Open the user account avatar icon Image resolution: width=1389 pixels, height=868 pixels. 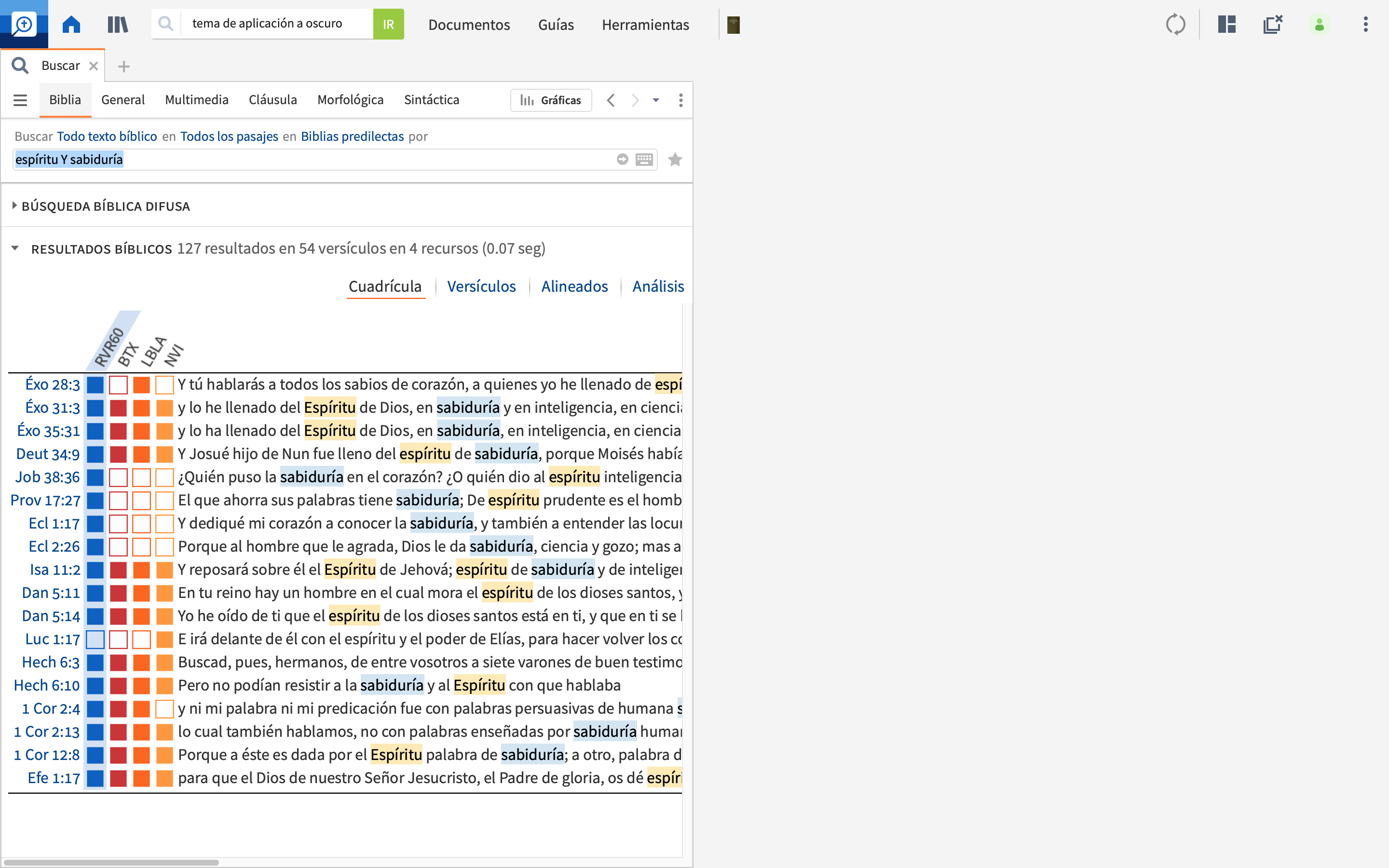(x=1319, y=24)
